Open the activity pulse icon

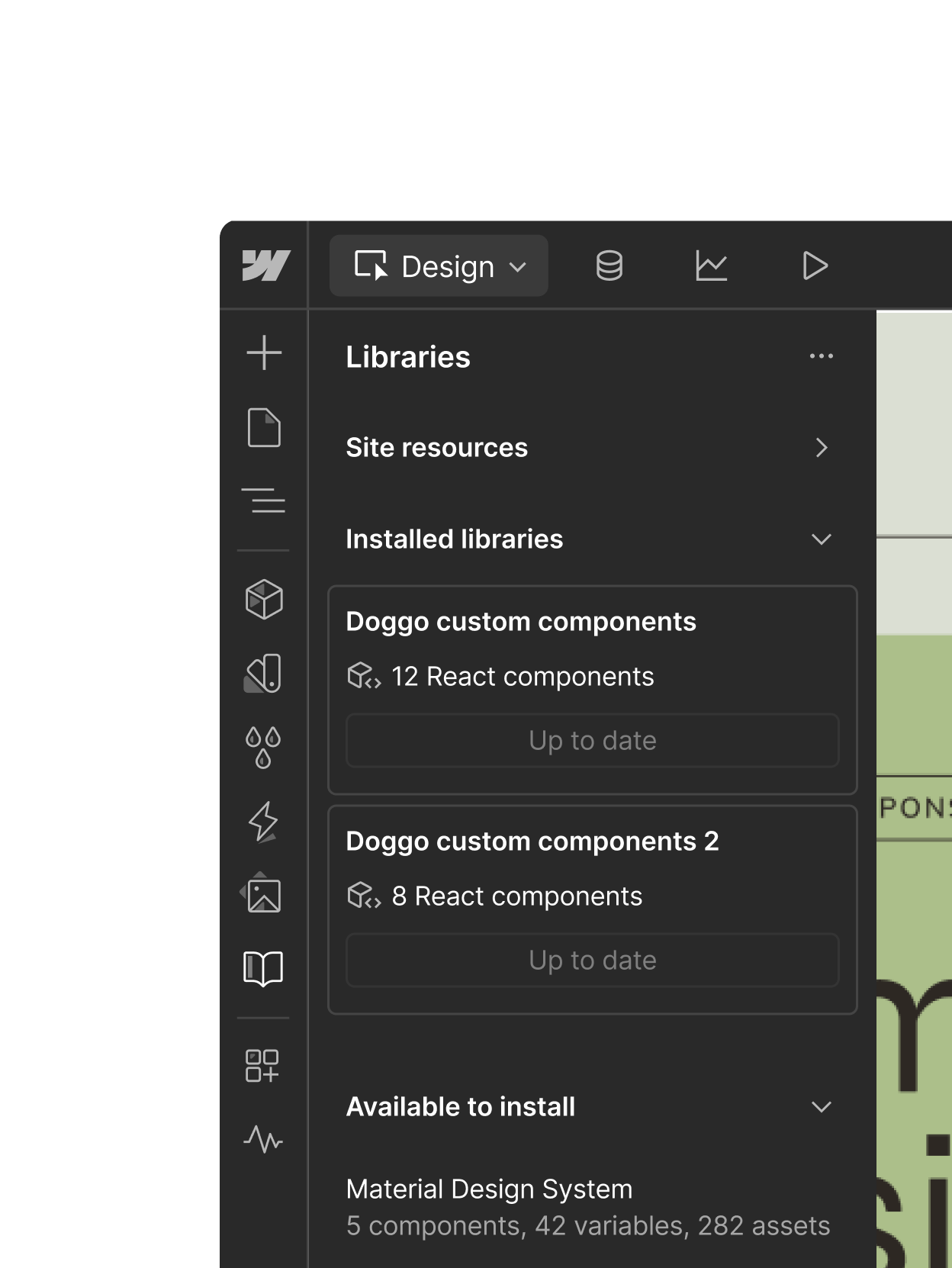264,1140
